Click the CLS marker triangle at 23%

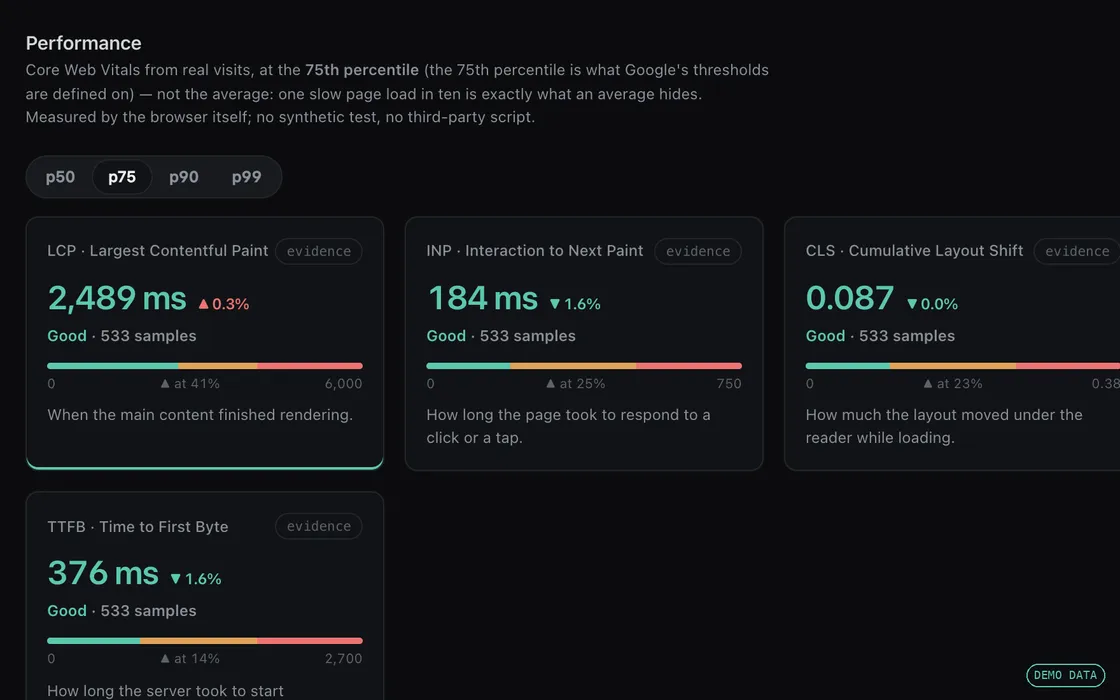[928, 384]
